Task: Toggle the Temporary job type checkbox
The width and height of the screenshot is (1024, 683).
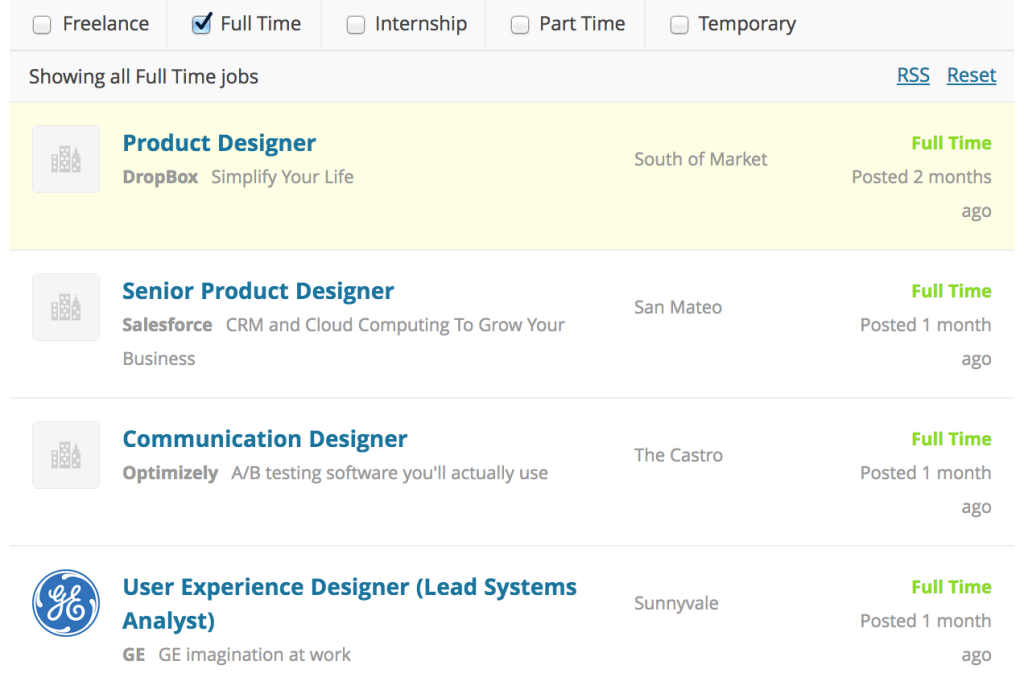Action: point(679,25)
